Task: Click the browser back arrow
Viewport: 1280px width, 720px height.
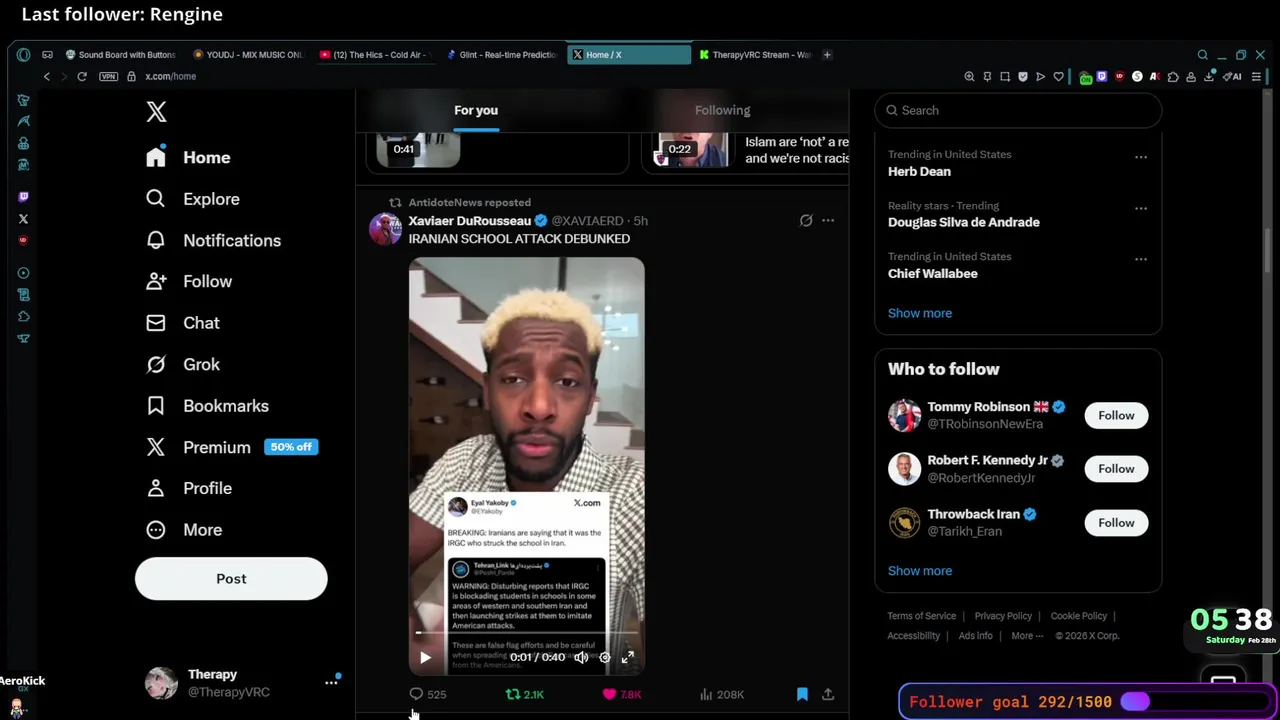Action: point(46,77)
